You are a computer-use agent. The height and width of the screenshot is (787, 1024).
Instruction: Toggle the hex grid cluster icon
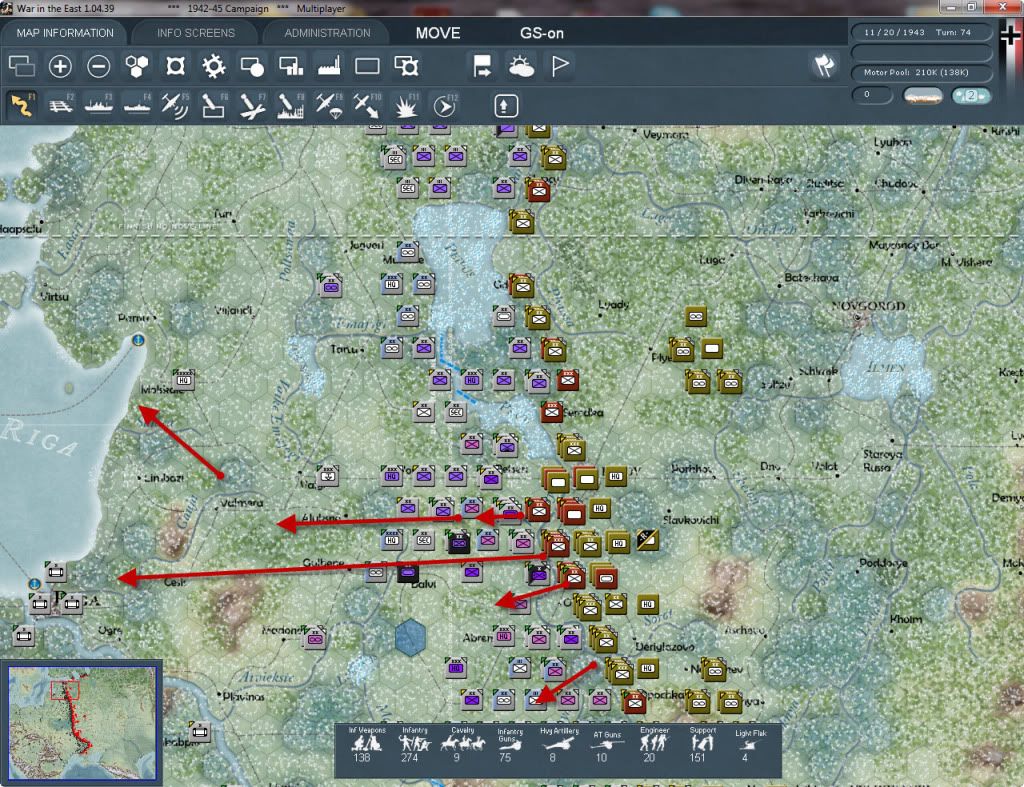click(136, 66)
